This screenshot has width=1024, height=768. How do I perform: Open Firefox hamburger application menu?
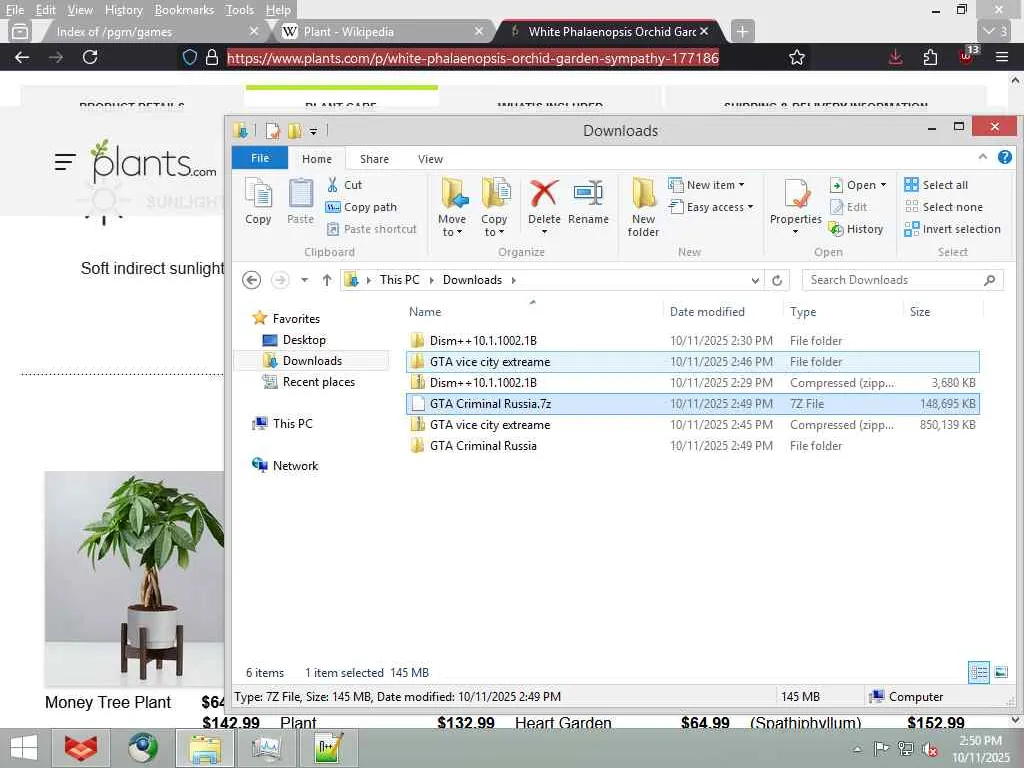point(1002,57)
